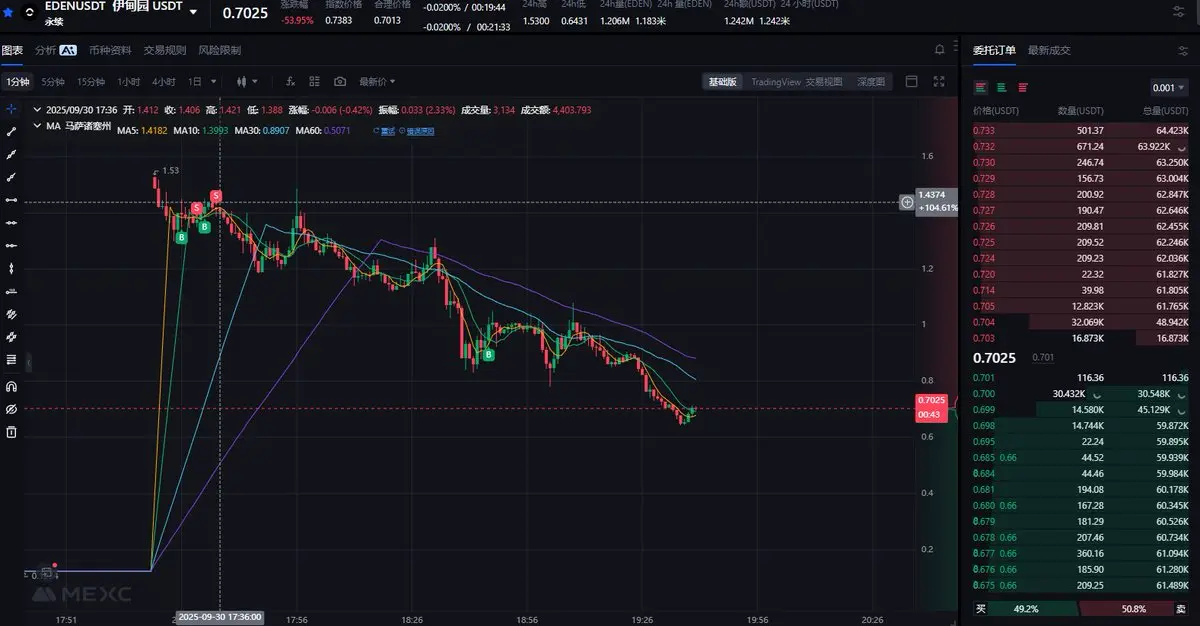Open the candlestick chart type dropdown
Viewport: 1200px width, 626px height.
point(247,82)
